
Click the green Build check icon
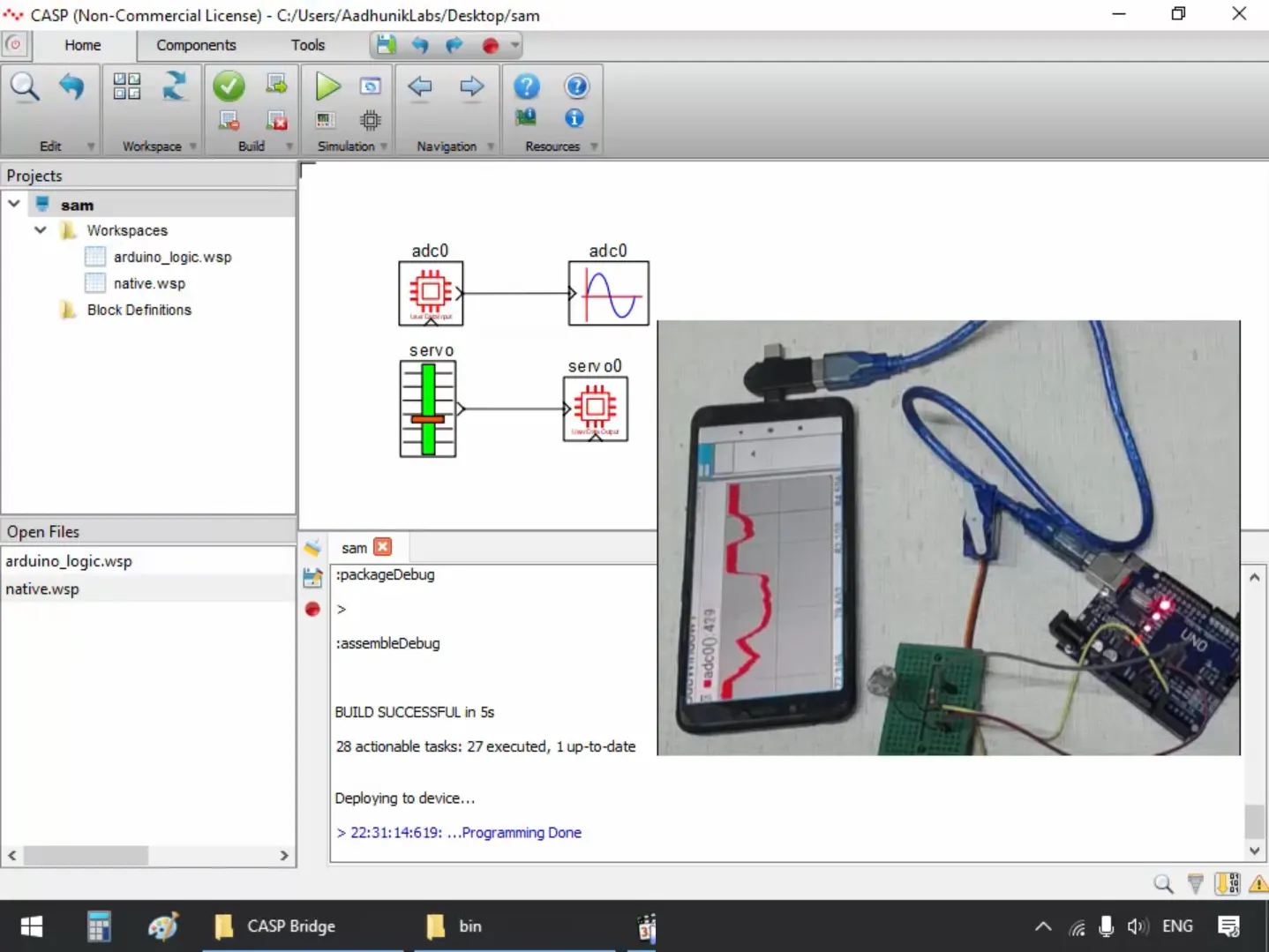pos(229,86)
